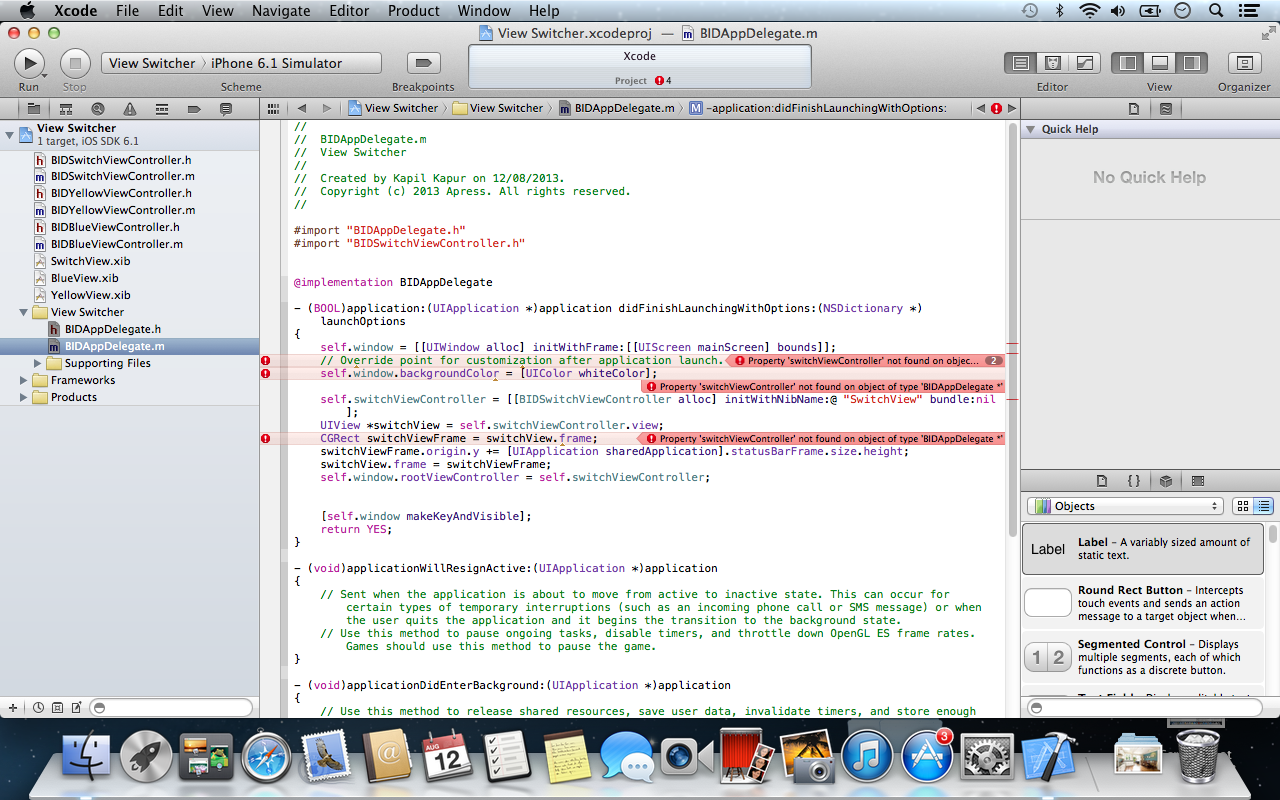Click the error marker beside CGRect line
Screen dimensions: 1280x800
(x=266, y=438)
